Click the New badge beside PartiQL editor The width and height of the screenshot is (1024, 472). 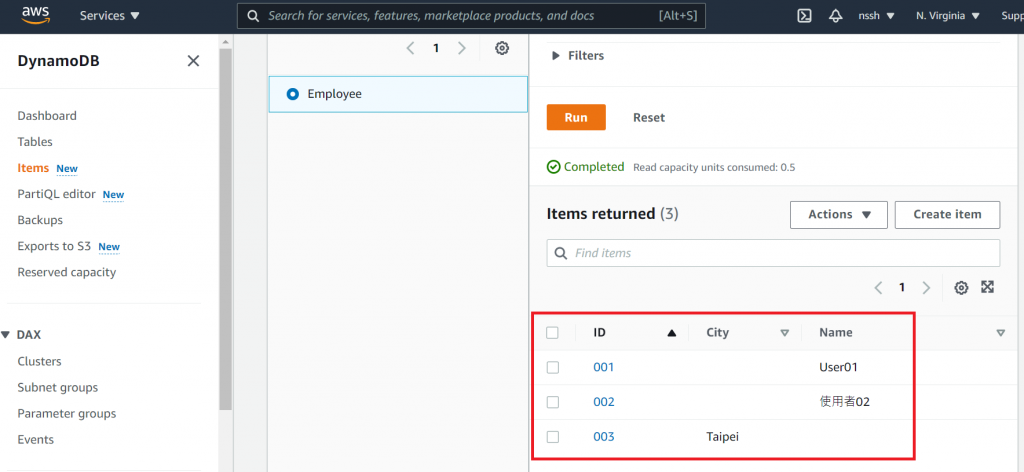(114, 195)
